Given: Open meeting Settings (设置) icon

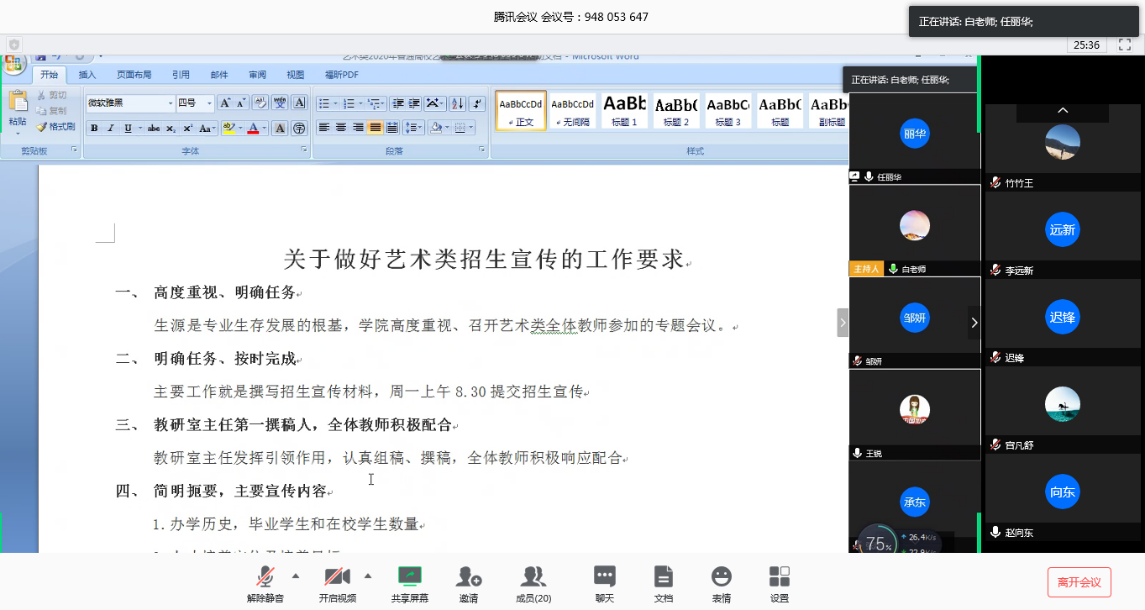Looking at the screenshot, I should click(x=779, y=577).
